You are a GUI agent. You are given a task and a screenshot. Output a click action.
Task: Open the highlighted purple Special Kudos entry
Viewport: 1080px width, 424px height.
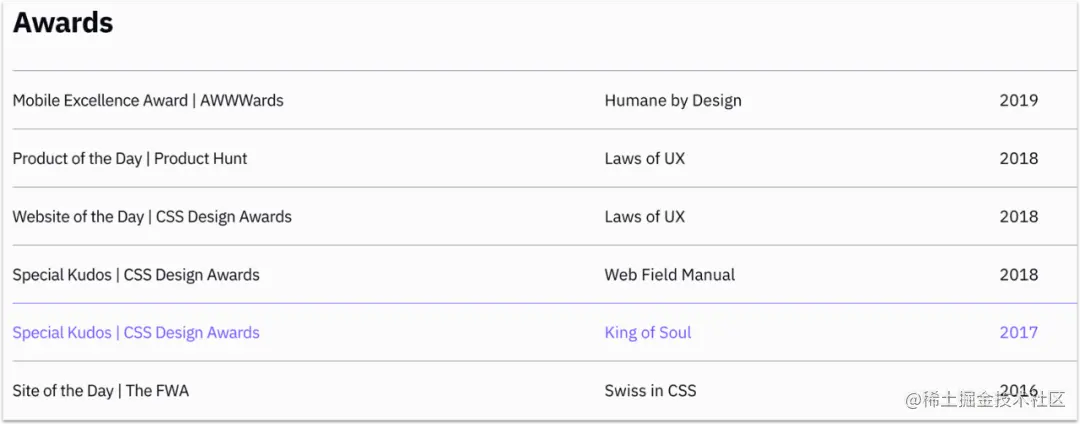coord(136,332)
